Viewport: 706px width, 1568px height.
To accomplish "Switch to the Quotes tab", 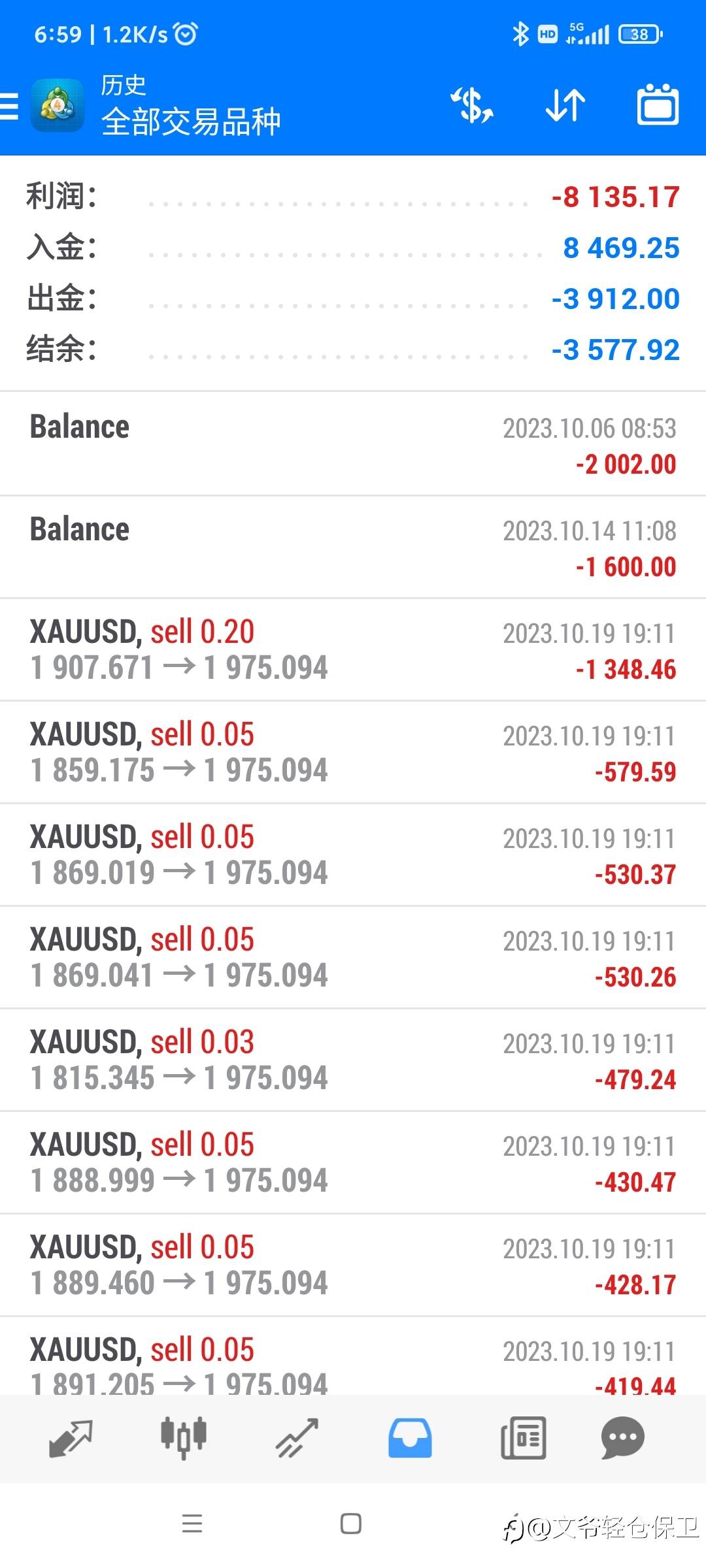I will (71, 1439).
